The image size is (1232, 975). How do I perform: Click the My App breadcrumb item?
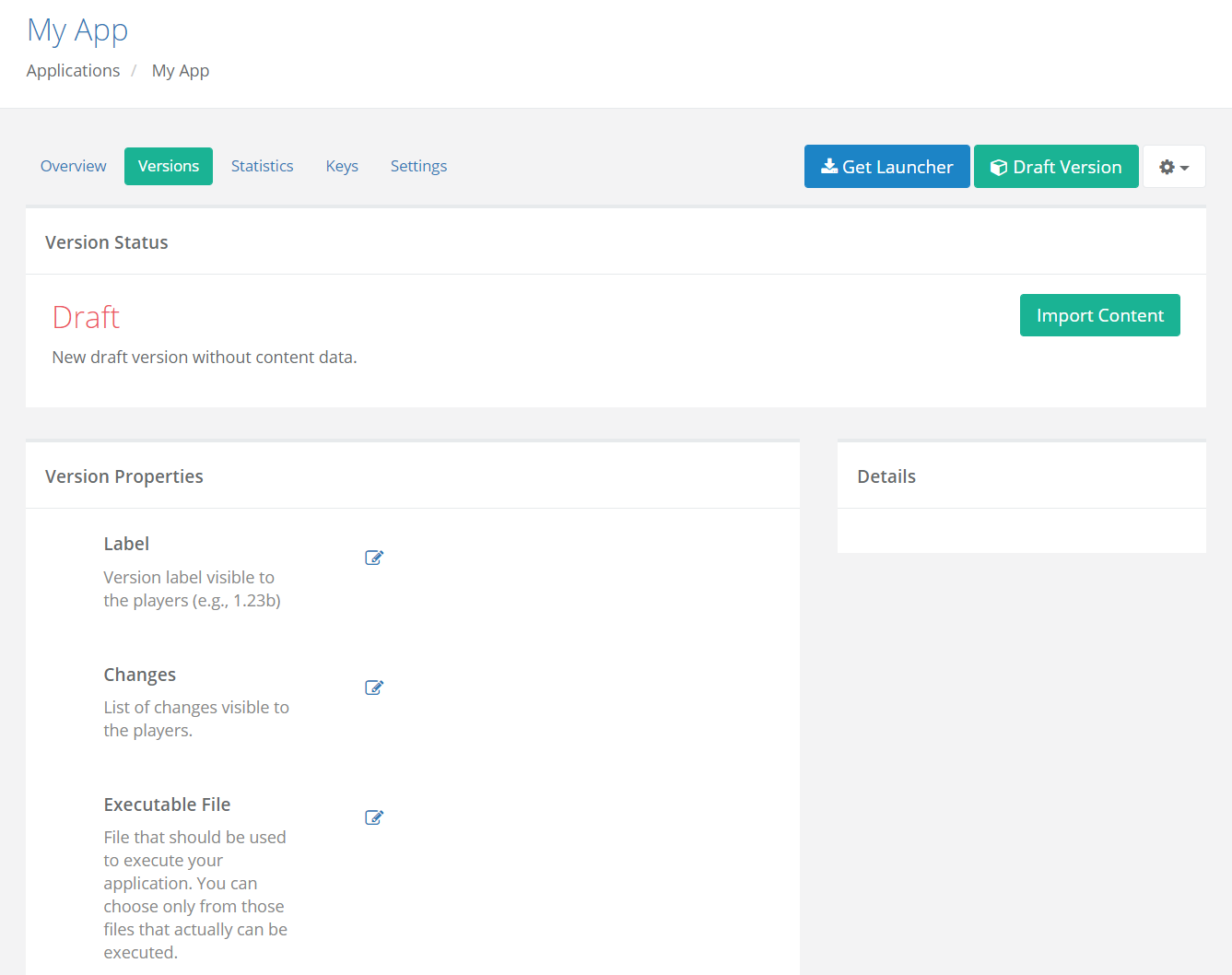coord(181,71)
